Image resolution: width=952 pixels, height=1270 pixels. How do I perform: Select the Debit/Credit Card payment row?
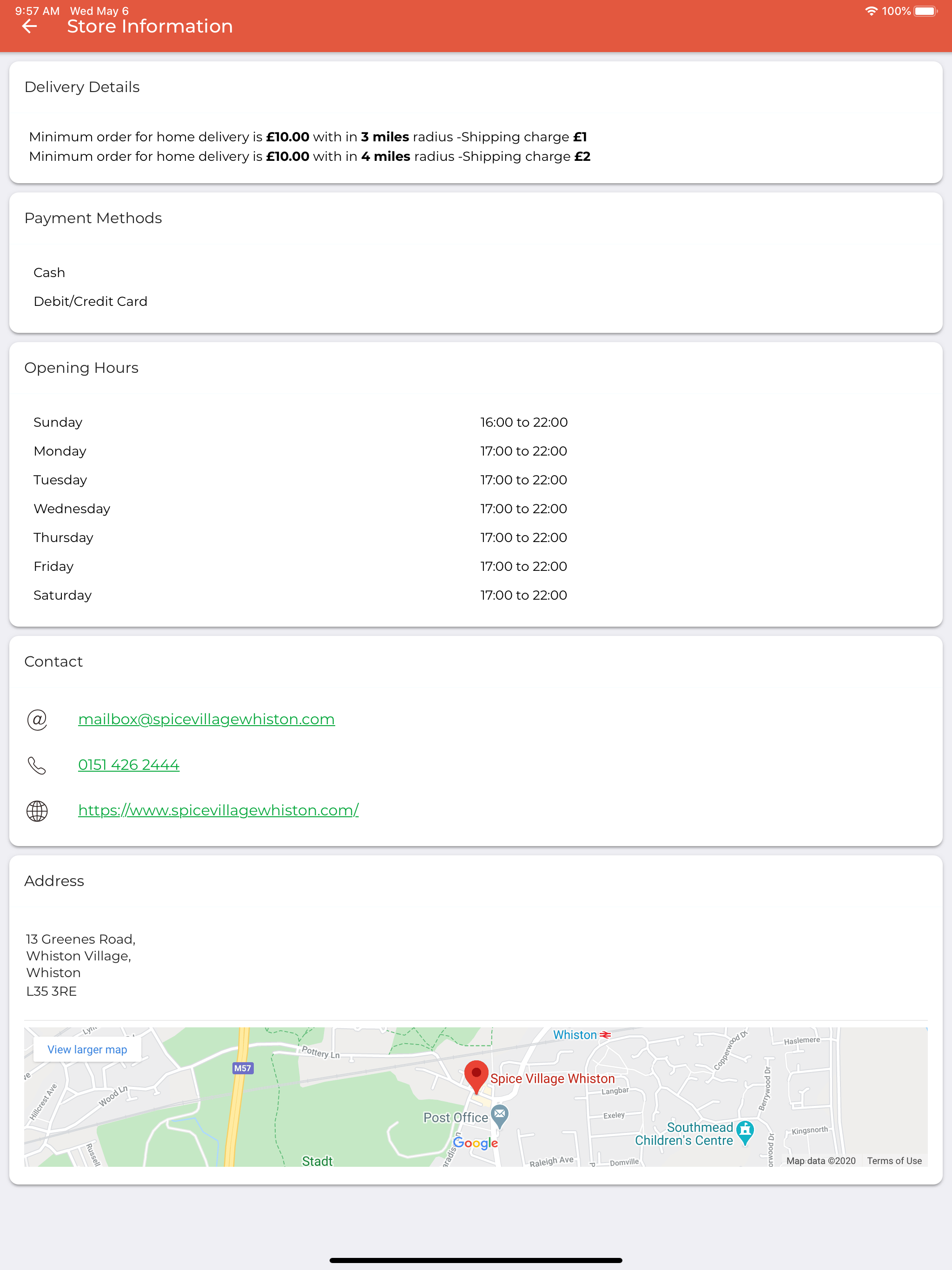[476, 301]
